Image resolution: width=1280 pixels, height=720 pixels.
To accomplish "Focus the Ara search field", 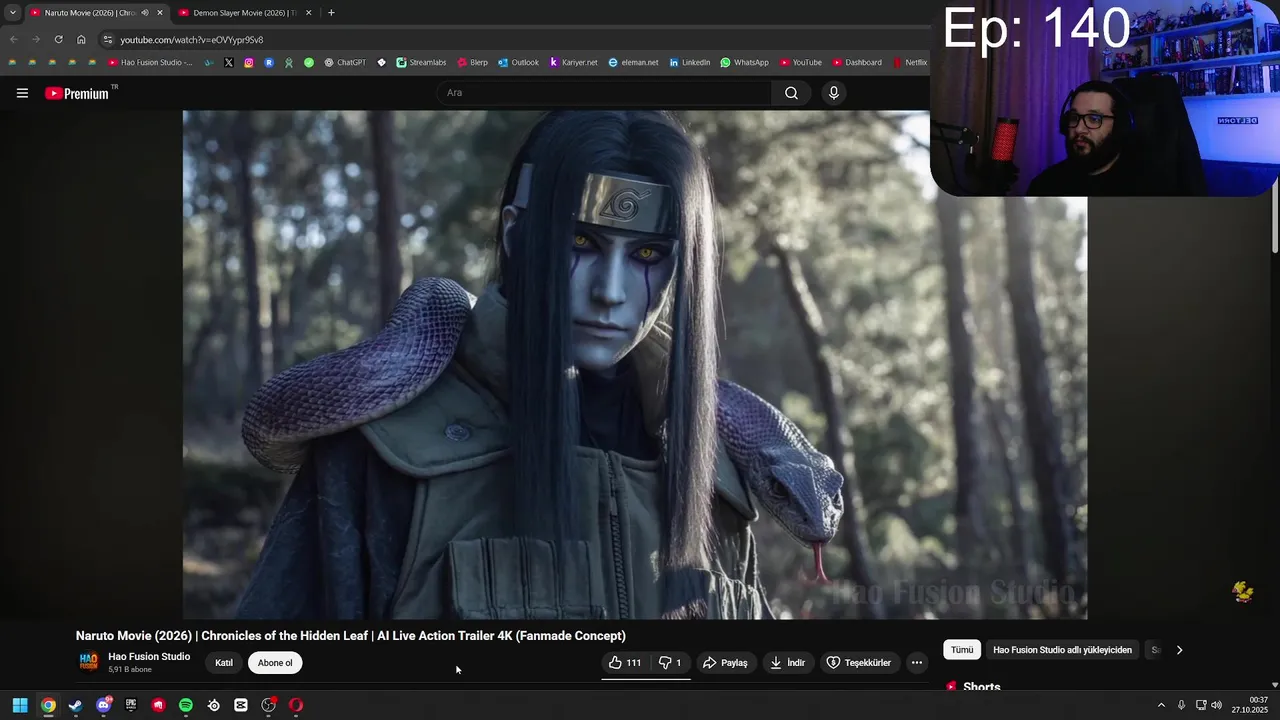I will coord(604,93).
